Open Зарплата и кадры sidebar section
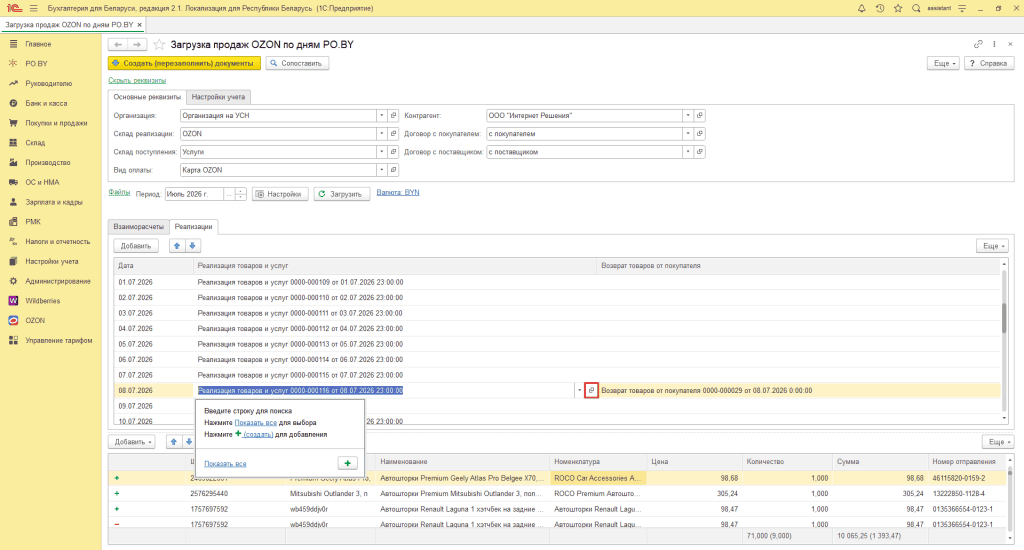1024x550 pixels. pos(54,202)
